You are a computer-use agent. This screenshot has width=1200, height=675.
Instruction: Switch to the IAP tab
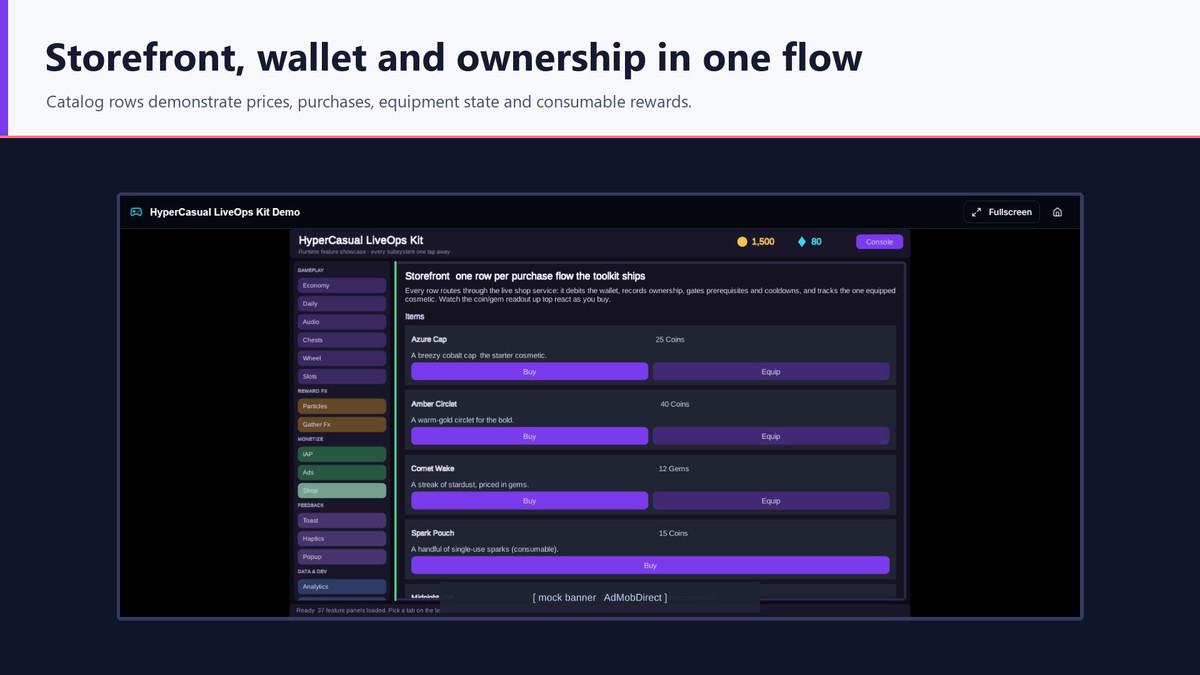click(x=342, y=454)
